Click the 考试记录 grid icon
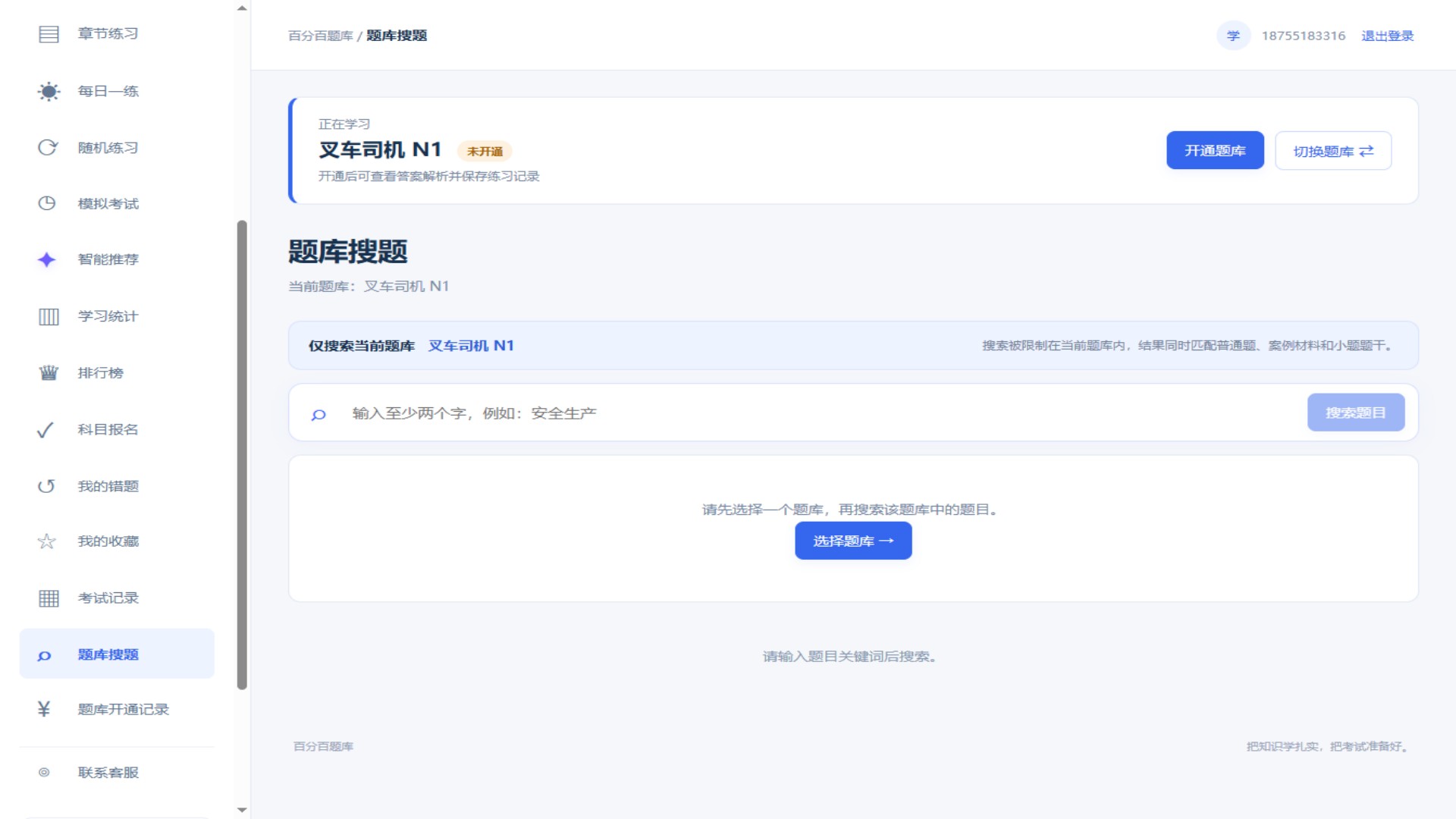This screenshot has width=1456, height=819. click(x=49, y=598)
